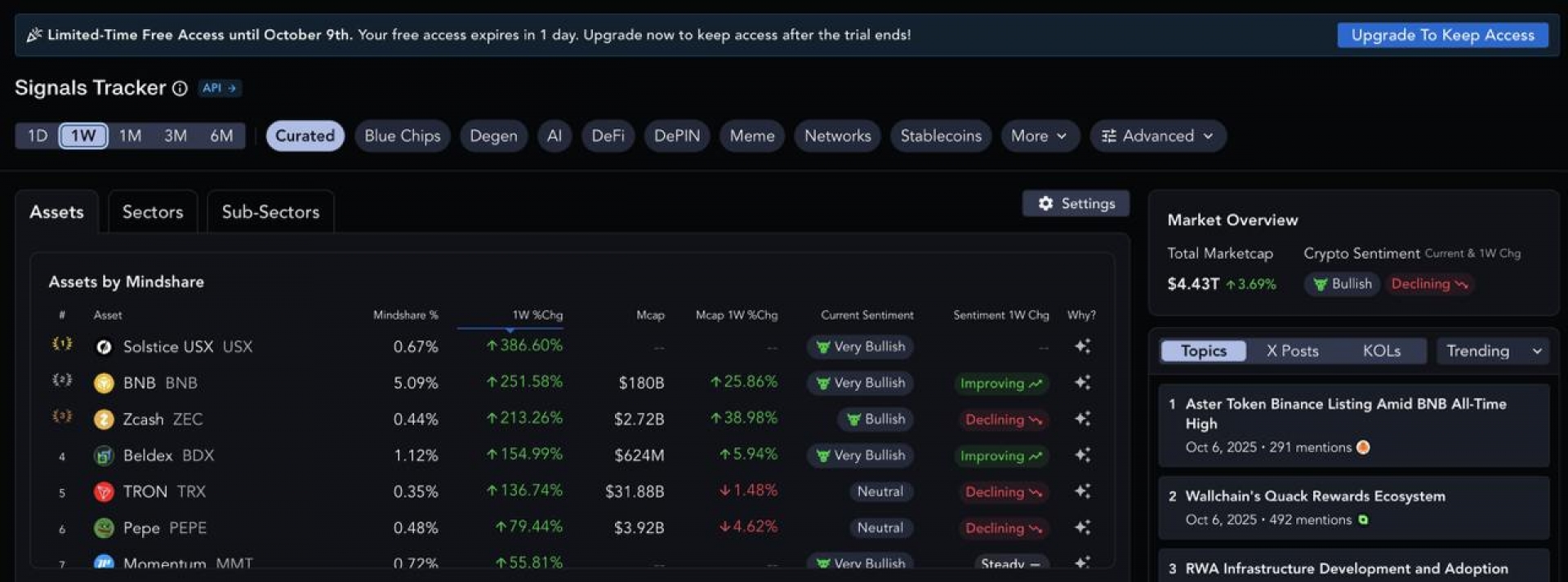Click Upgrade To Keep Access button
The image size is (1568, 582).
pyautogui.click(x=1441, y=35)
